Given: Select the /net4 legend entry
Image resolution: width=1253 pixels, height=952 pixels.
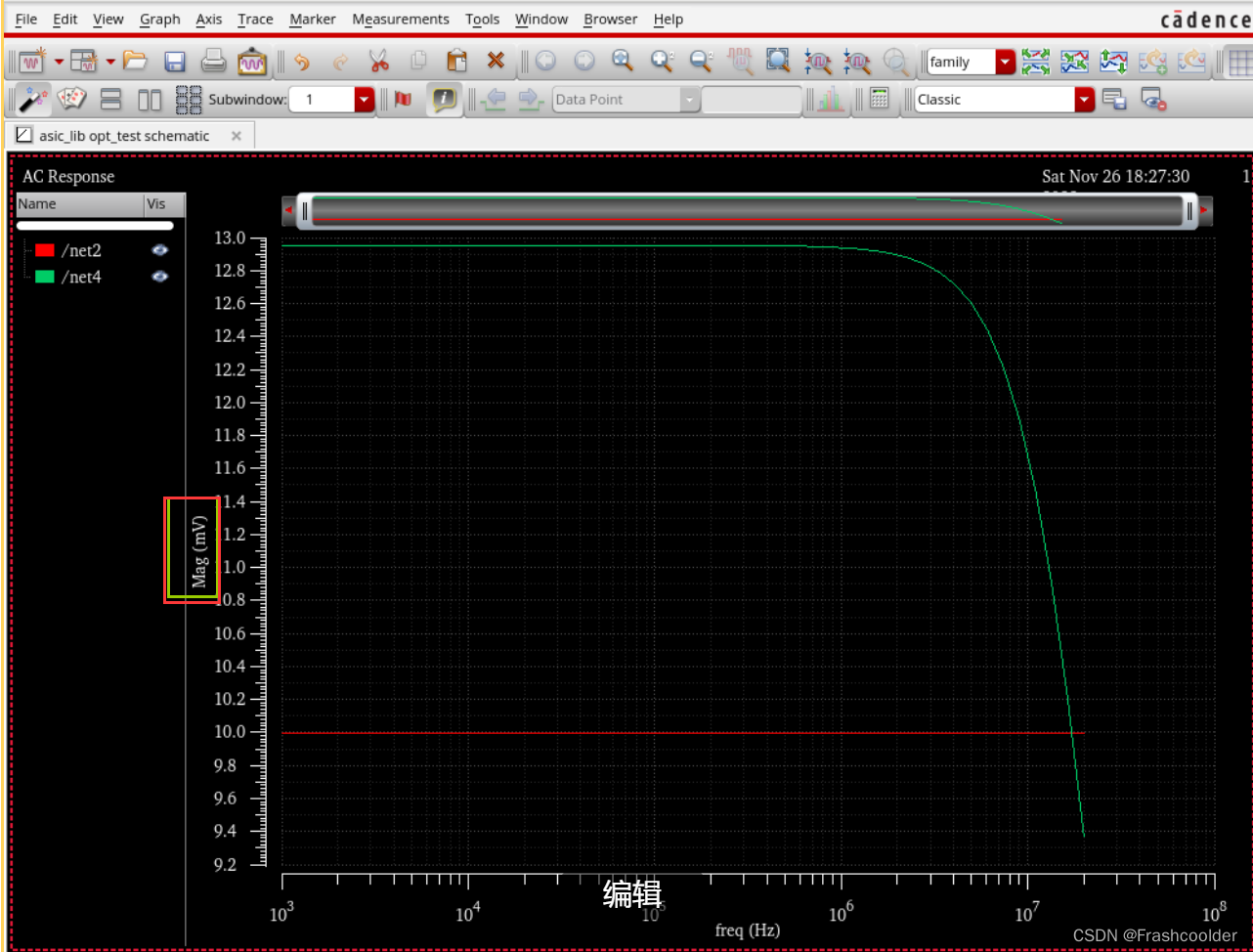Looking at the screenshot, I should pos(81,277).
